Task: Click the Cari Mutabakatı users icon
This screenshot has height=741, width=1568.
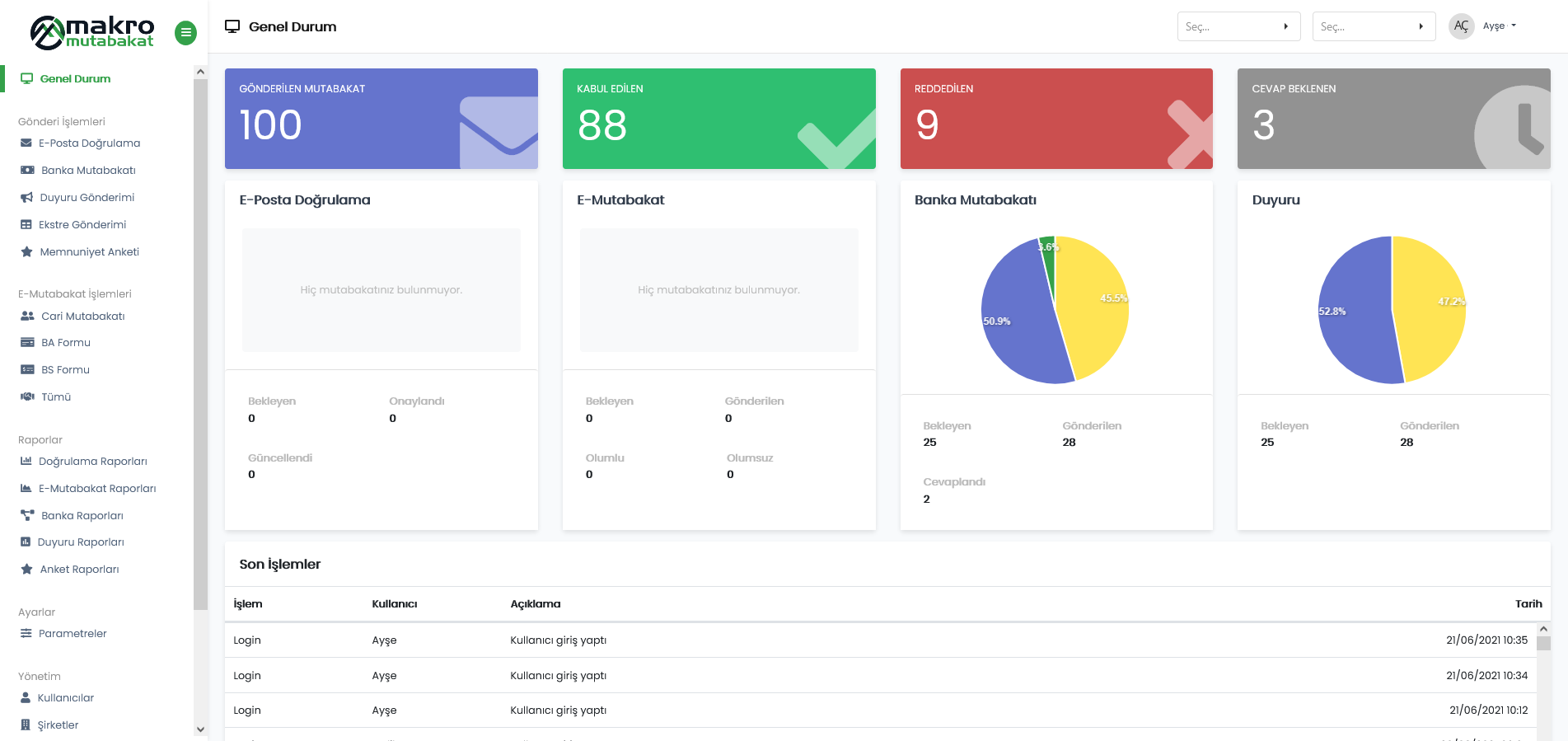Action: pos(27,317)
